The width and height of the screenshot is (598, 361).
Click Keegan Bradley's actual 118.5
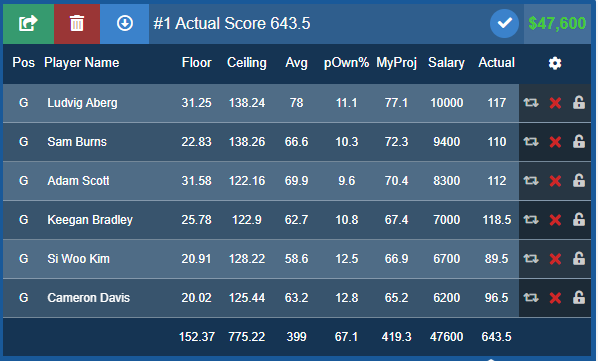[x=497, y=220]
